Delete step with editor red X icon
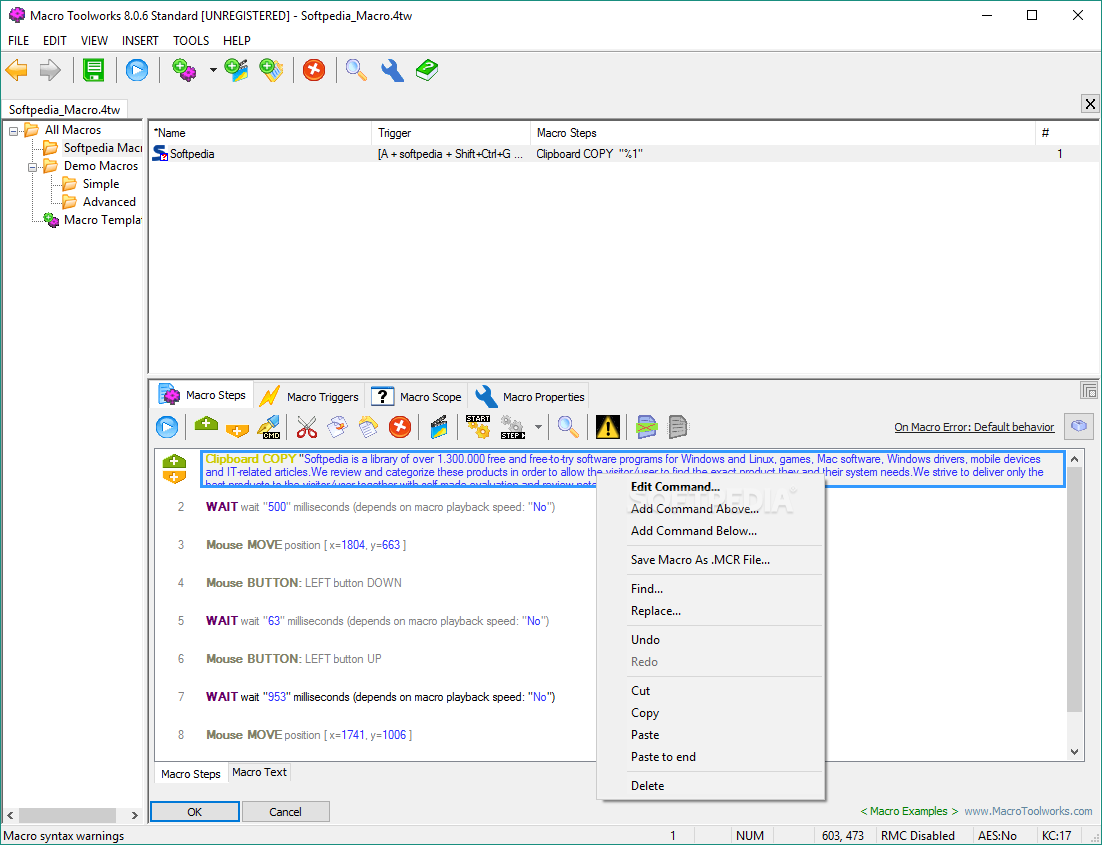Screen dimensions: 1102x845 coord(400,427)
